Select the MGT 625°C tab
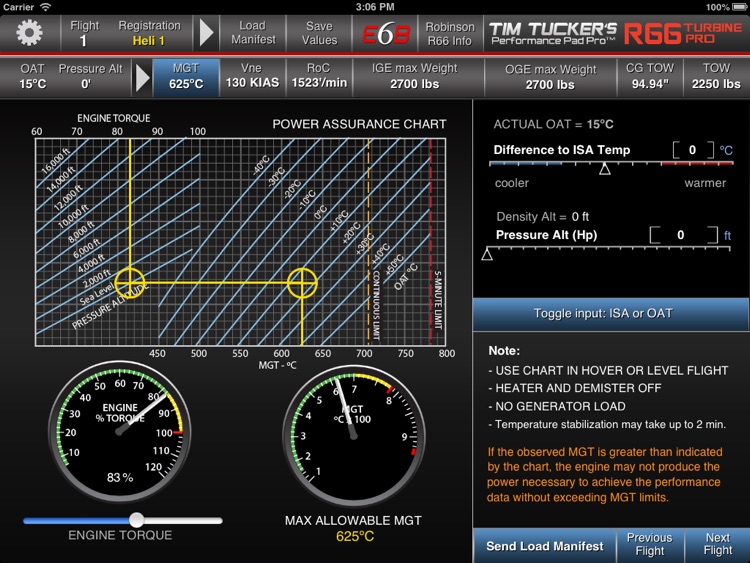This screenshot has height=563, width=750. point(186,77)
